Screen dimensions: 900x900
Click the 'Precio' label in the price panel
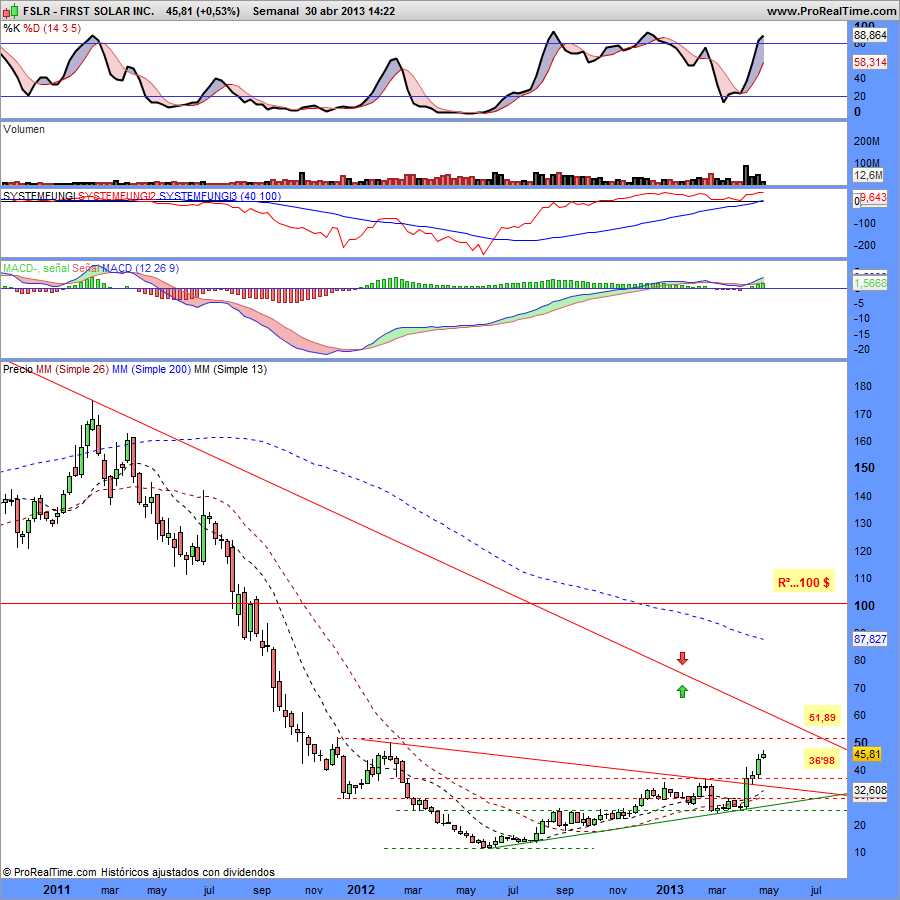tap(18, 369)
